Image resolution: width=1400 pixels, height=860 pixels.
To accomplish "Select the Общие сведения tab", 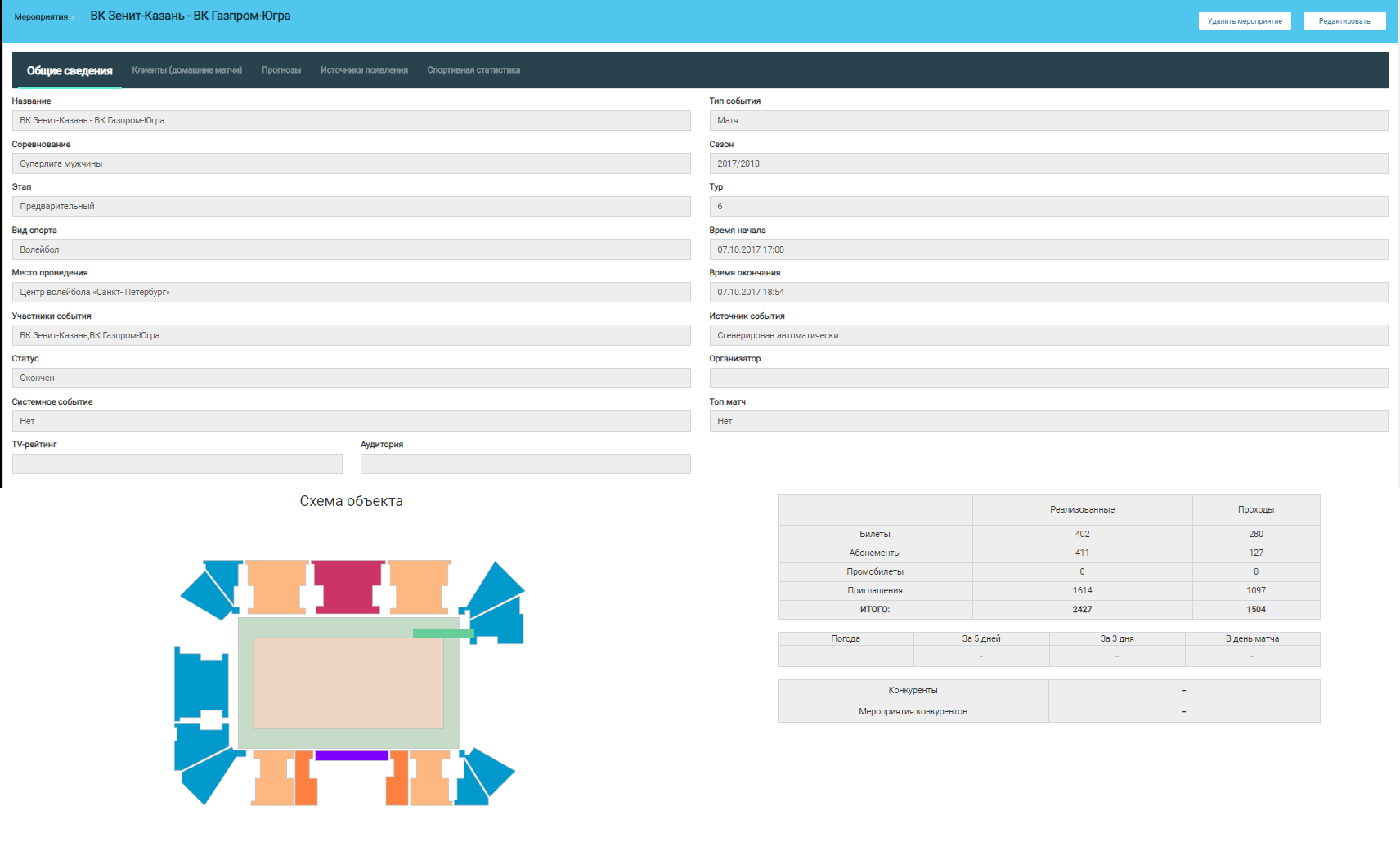I will [x=70, y=71].
